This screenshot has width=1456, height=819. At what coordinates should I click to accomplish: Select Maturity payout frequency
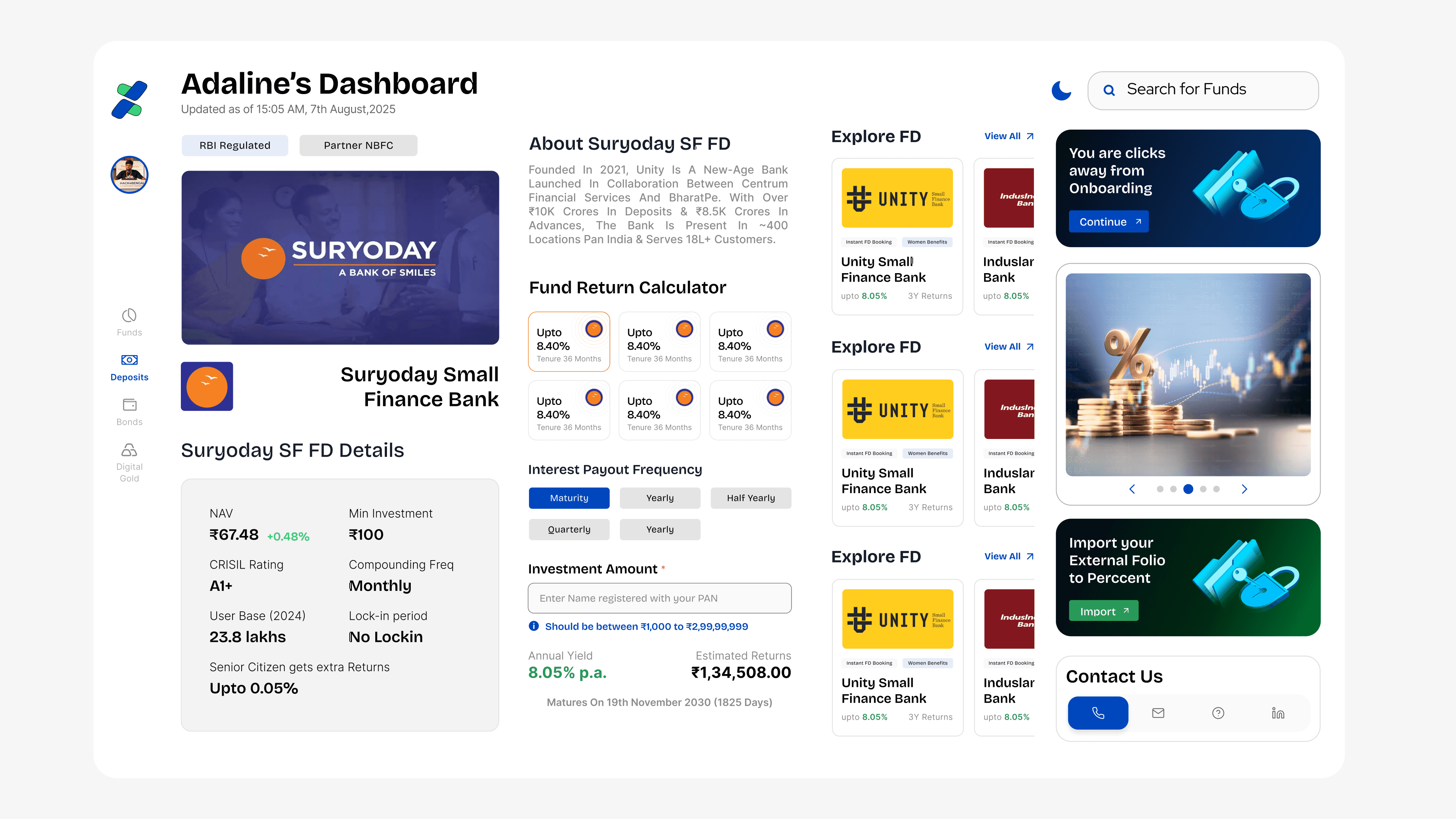pyautogui.click(x=569, y=498)
